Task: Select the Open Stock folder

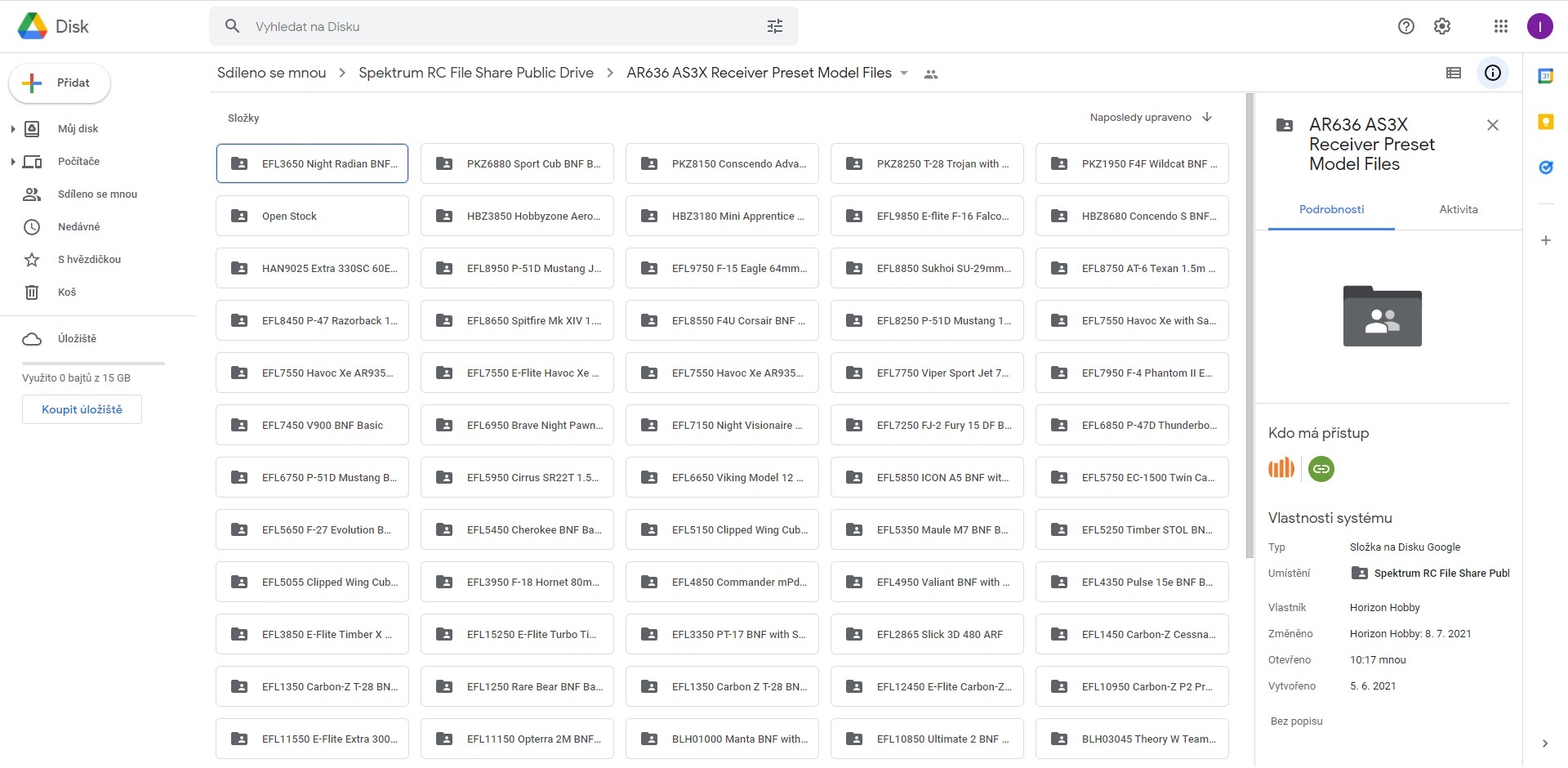Action: (312, 217)
